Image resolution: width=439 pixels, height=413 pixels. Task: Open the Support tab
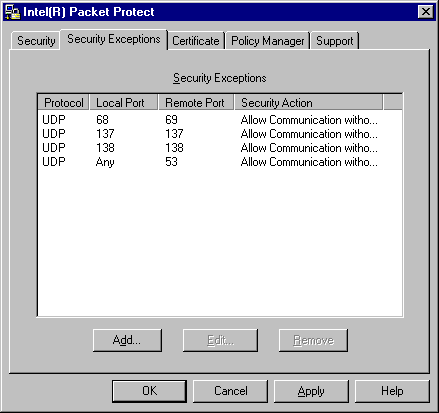tap(334, 41)
